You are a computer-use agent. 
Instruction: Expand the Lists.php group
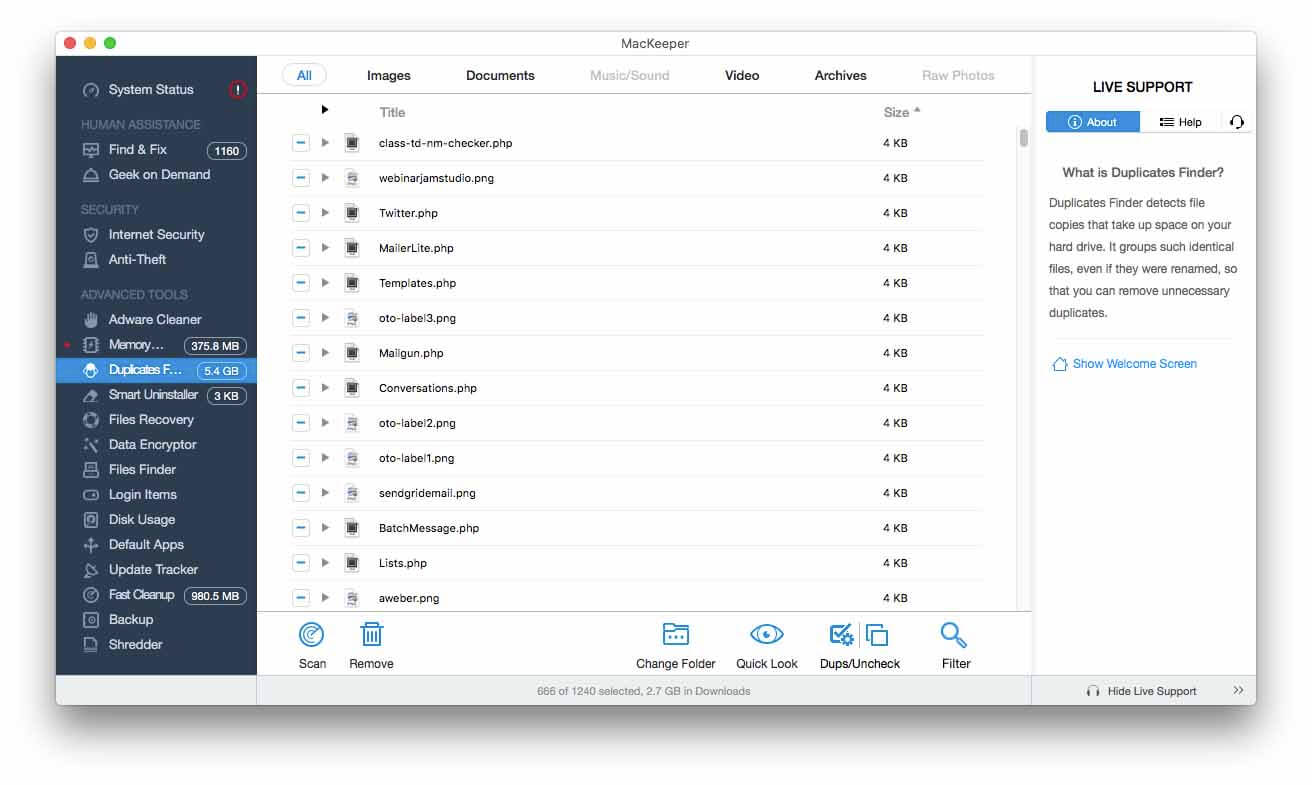(325, 563)
